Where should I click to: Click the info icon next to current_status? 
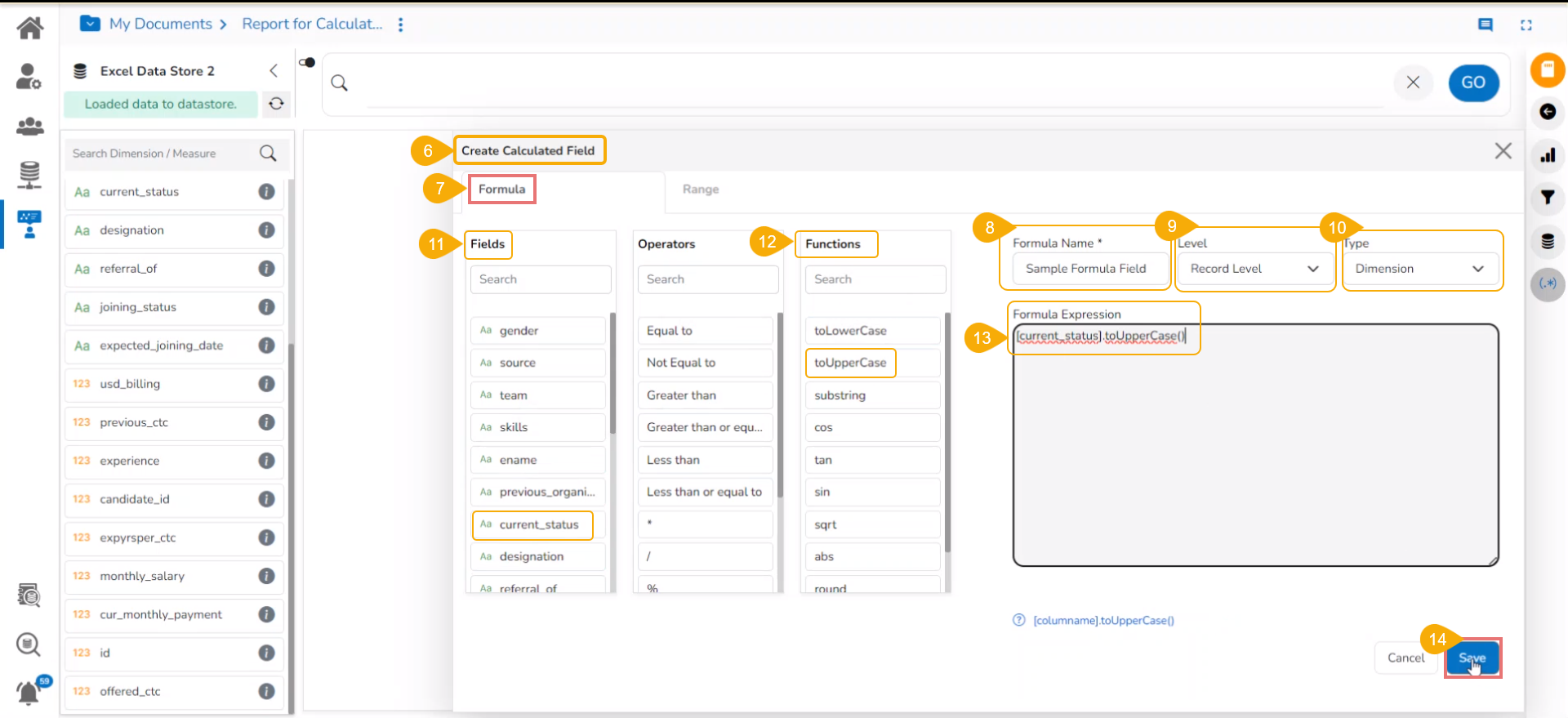tap(266, 192)
